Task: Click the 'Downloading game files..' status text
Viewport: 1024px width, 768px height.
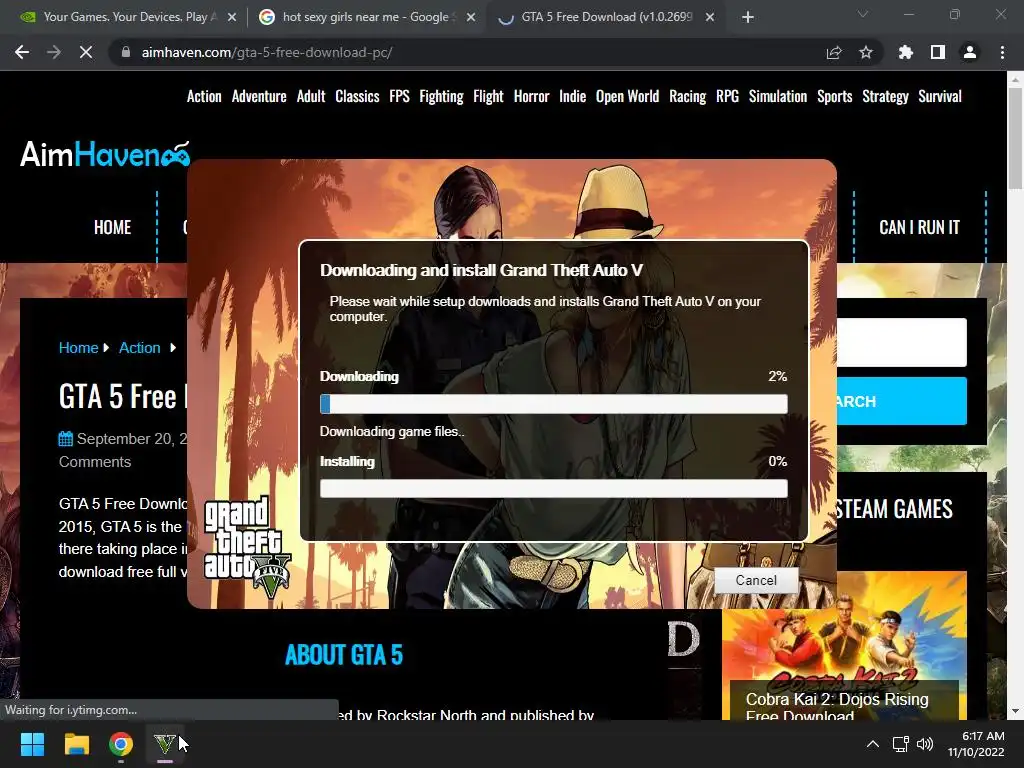Action: pyautogui.click(x=392, y=432)
